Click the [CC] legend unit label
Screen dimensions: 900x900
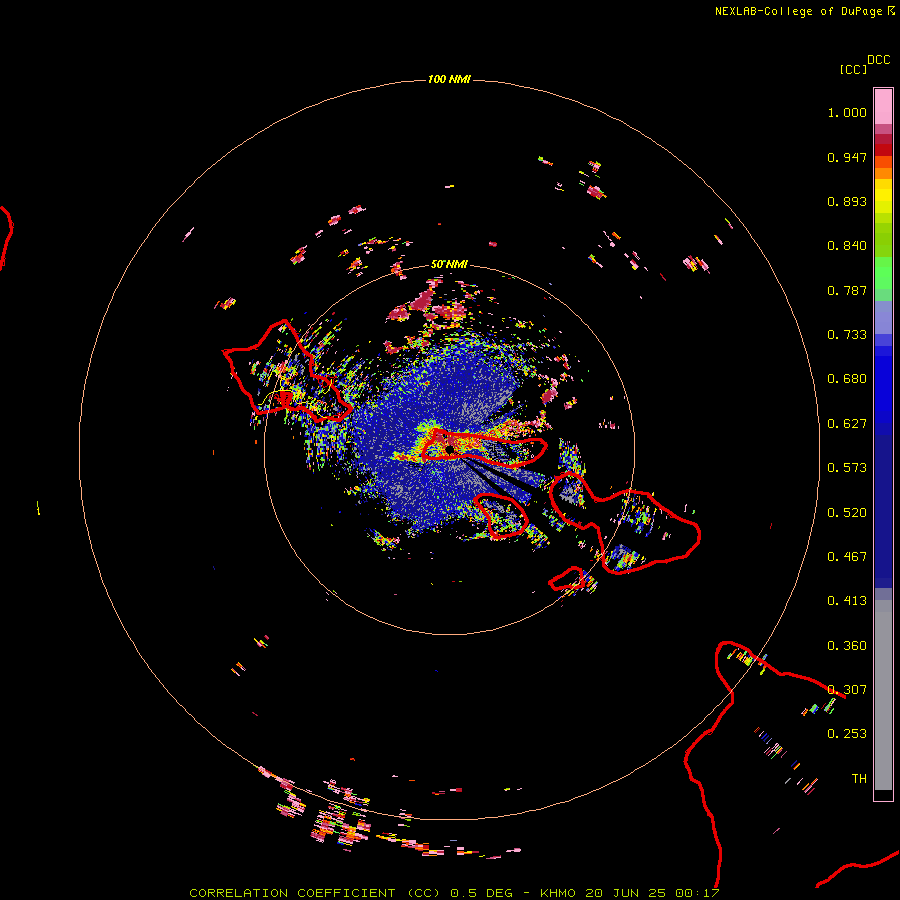853,69
